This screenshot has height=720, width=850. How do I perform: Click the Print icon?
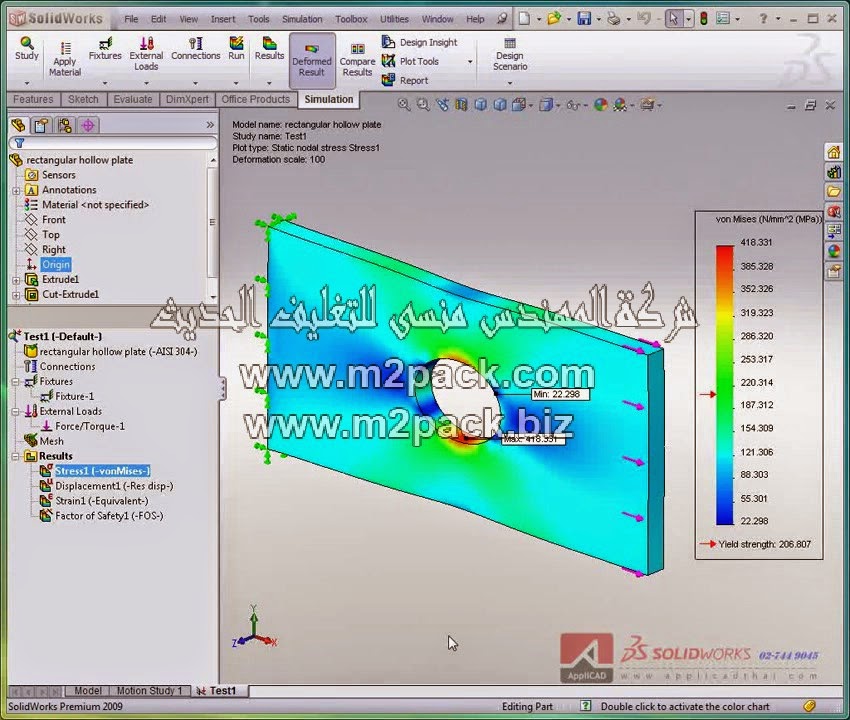point(614,19)
